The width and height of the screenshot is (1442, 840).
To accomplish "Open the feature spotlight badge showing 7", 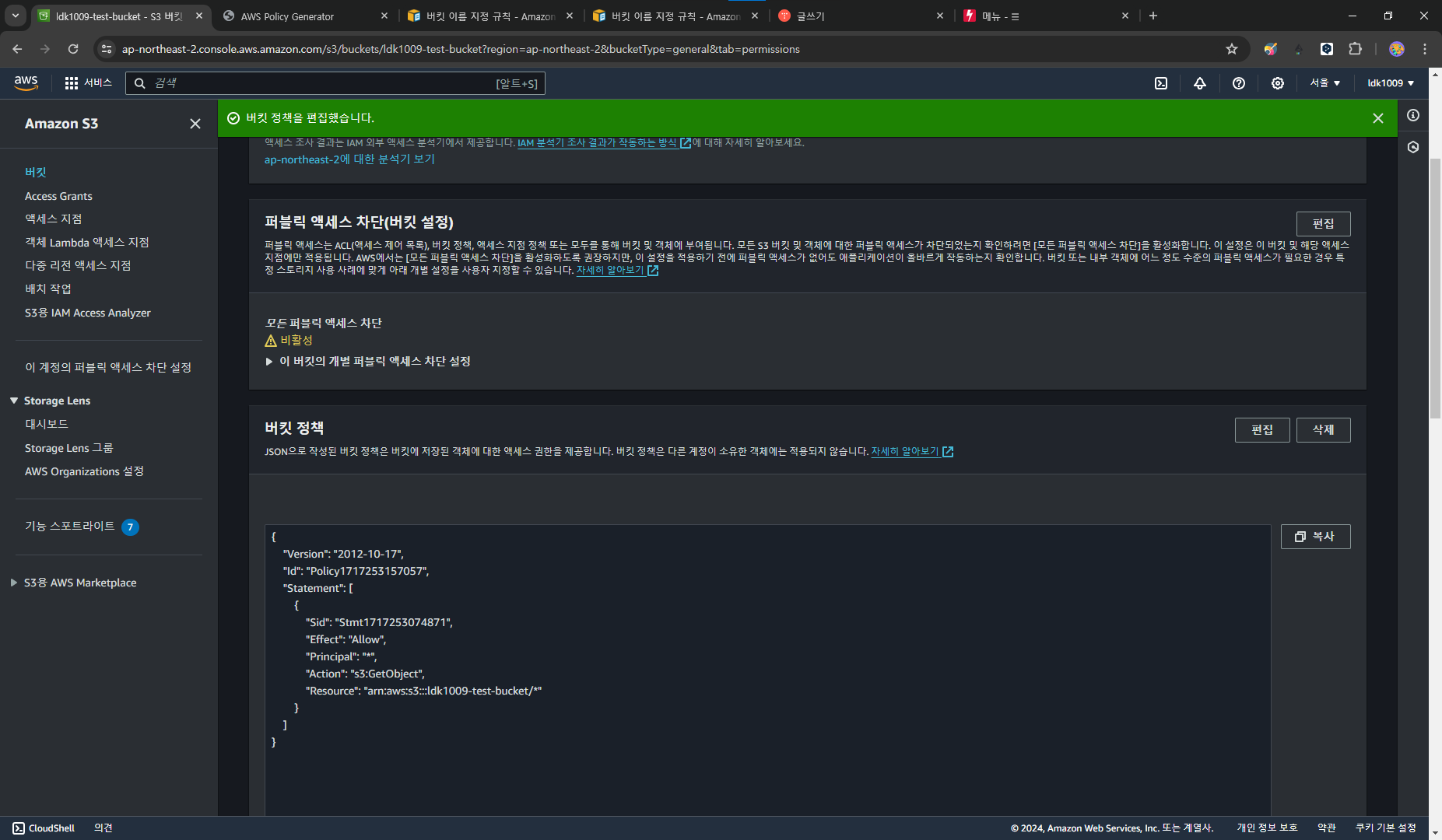I will (x=131, y=527).
